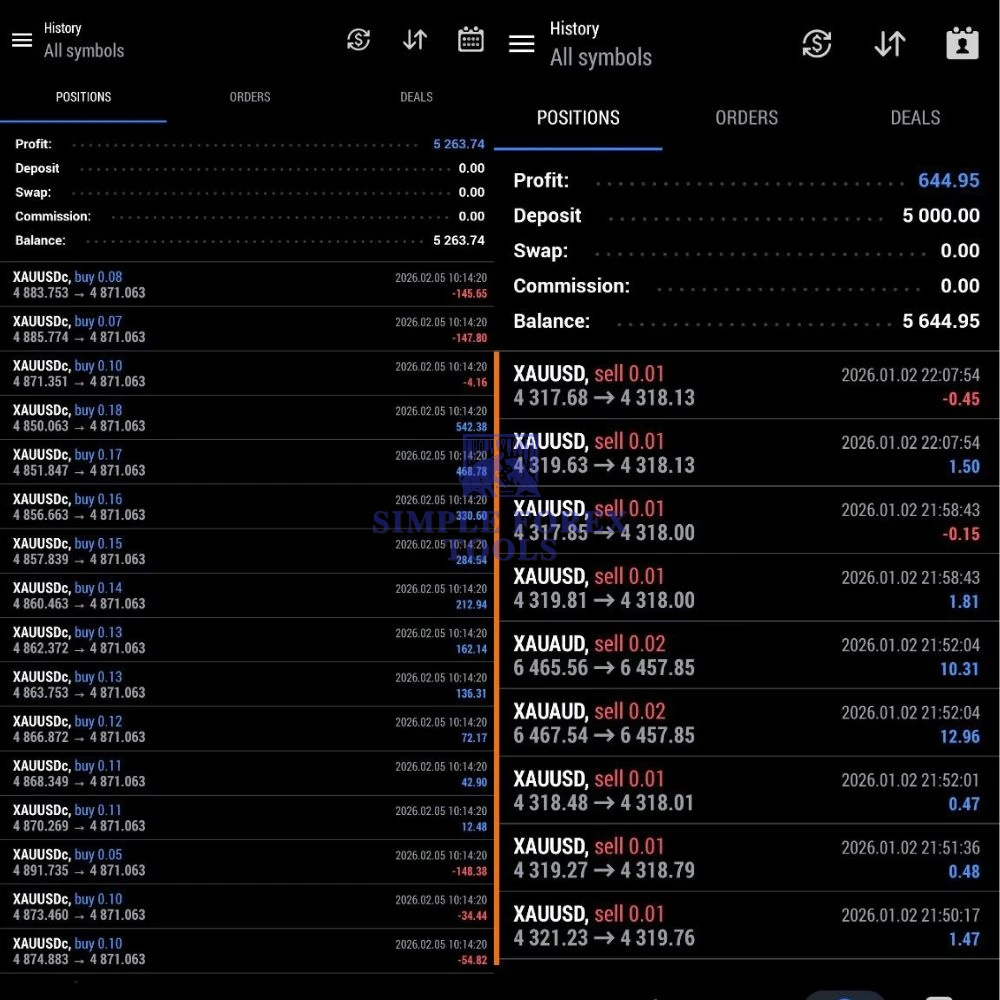Screen dimensions: 1000x1000
Task: Tap the currency exchange icon on left toolbar
Action: (357, 40)
